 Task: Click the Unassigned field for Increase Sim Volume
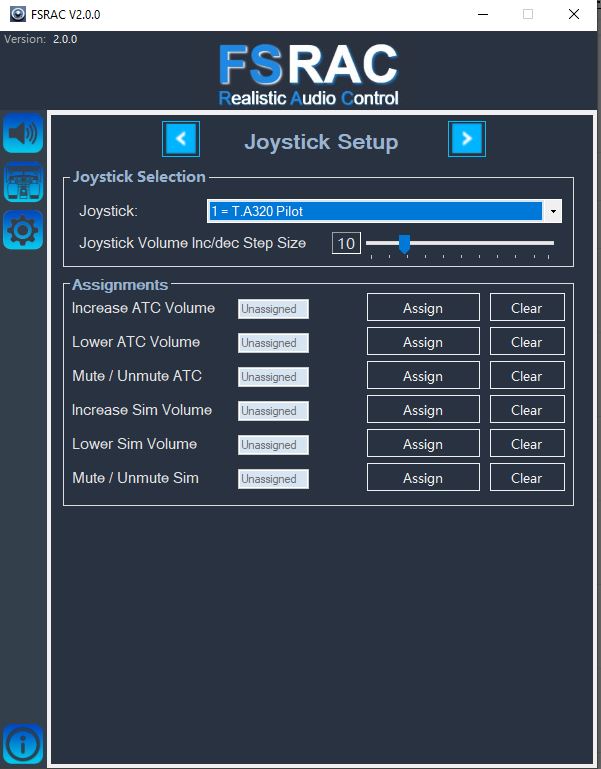pyautogui.click(x=273, y=410)
